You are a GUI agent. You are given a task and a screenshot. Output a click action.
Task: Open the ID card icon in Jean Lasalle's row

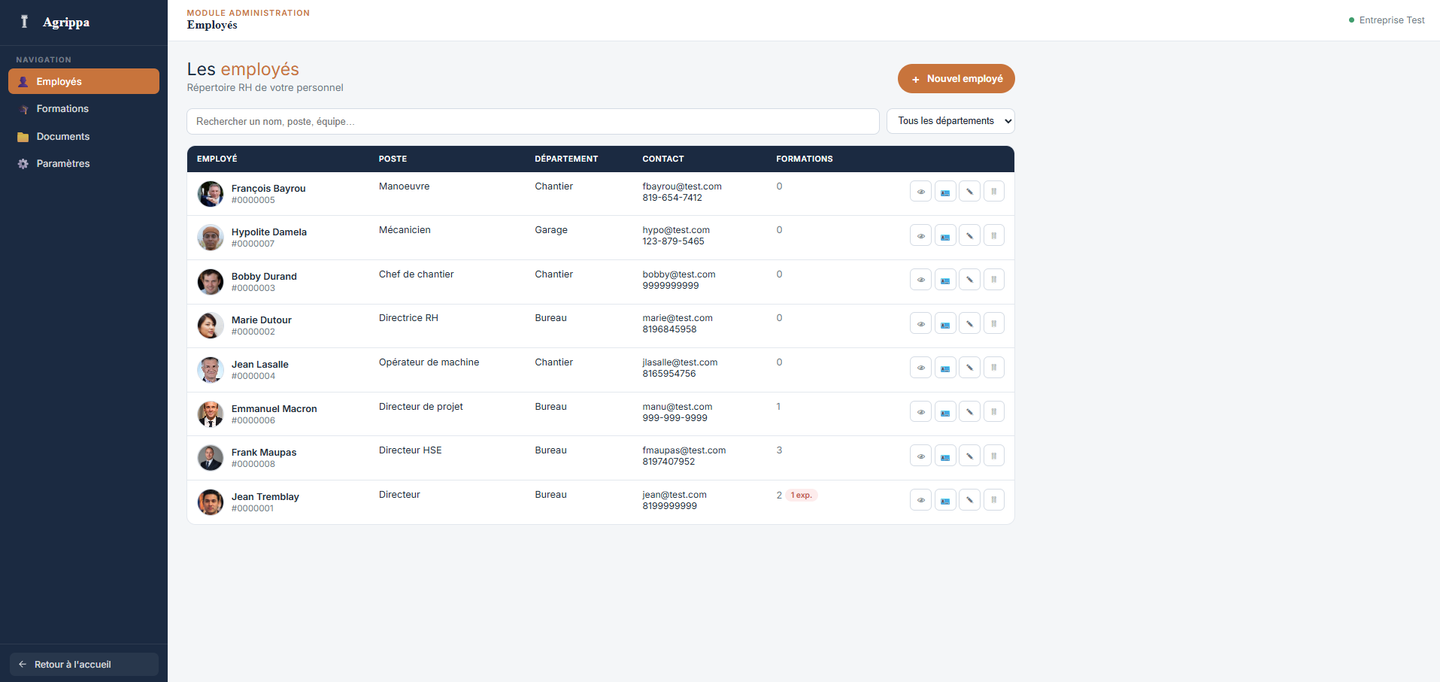click(945, 368)
